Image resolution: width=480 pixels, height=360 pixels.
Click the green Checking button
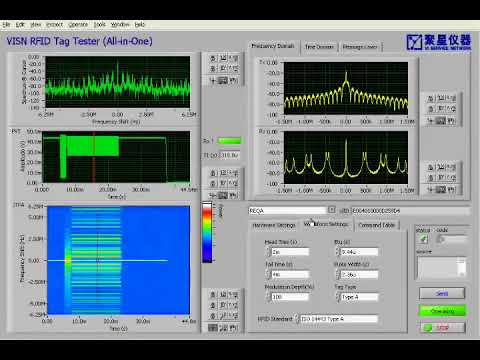coord(442,311)
